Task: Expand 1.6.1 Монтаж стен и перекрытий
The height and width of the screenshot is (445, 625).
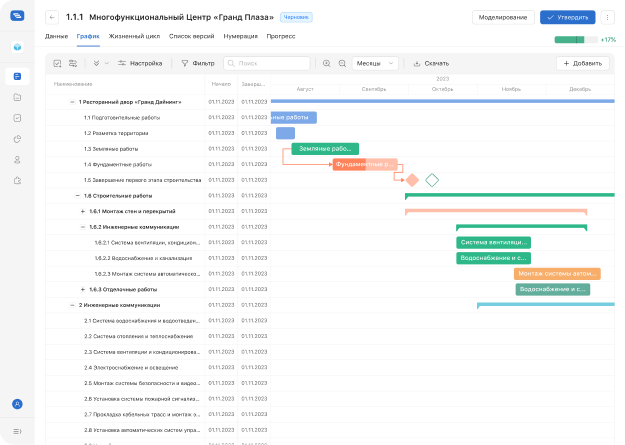Action: point(83,211)
